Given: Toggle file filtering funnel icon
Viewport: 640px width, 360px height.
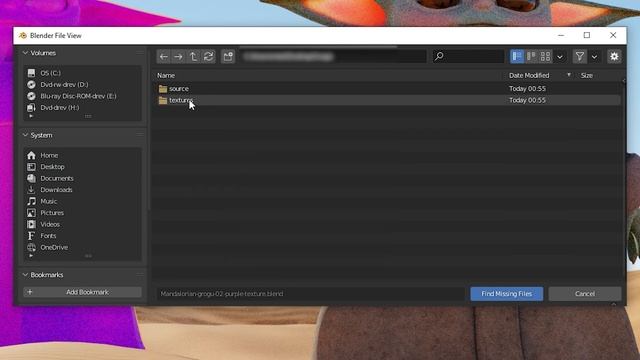Looking at the screenshot, I should [580, 56].
